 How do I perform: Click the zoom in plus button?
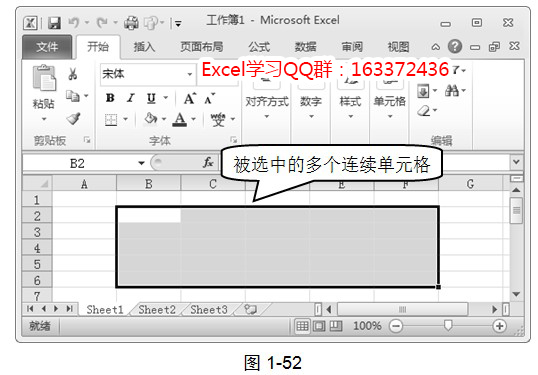tap(499, 326)
